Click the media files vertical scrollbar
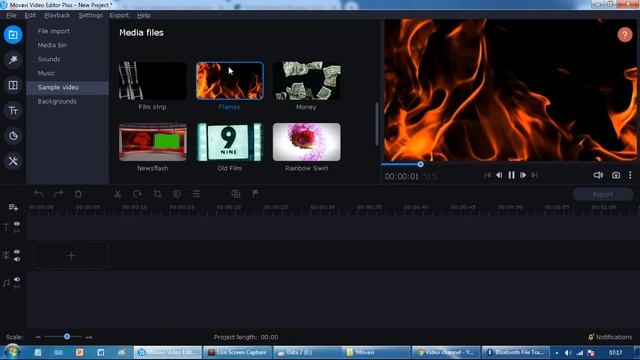Viewport: 640px width, 360px height. 376,124
